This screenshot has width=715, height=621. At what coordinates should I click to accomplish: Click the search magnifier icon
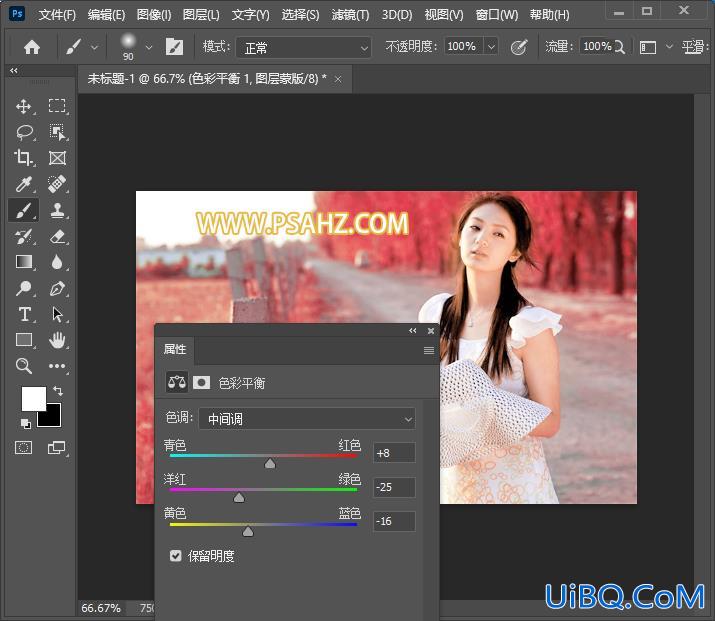click(x=619, y=47)
